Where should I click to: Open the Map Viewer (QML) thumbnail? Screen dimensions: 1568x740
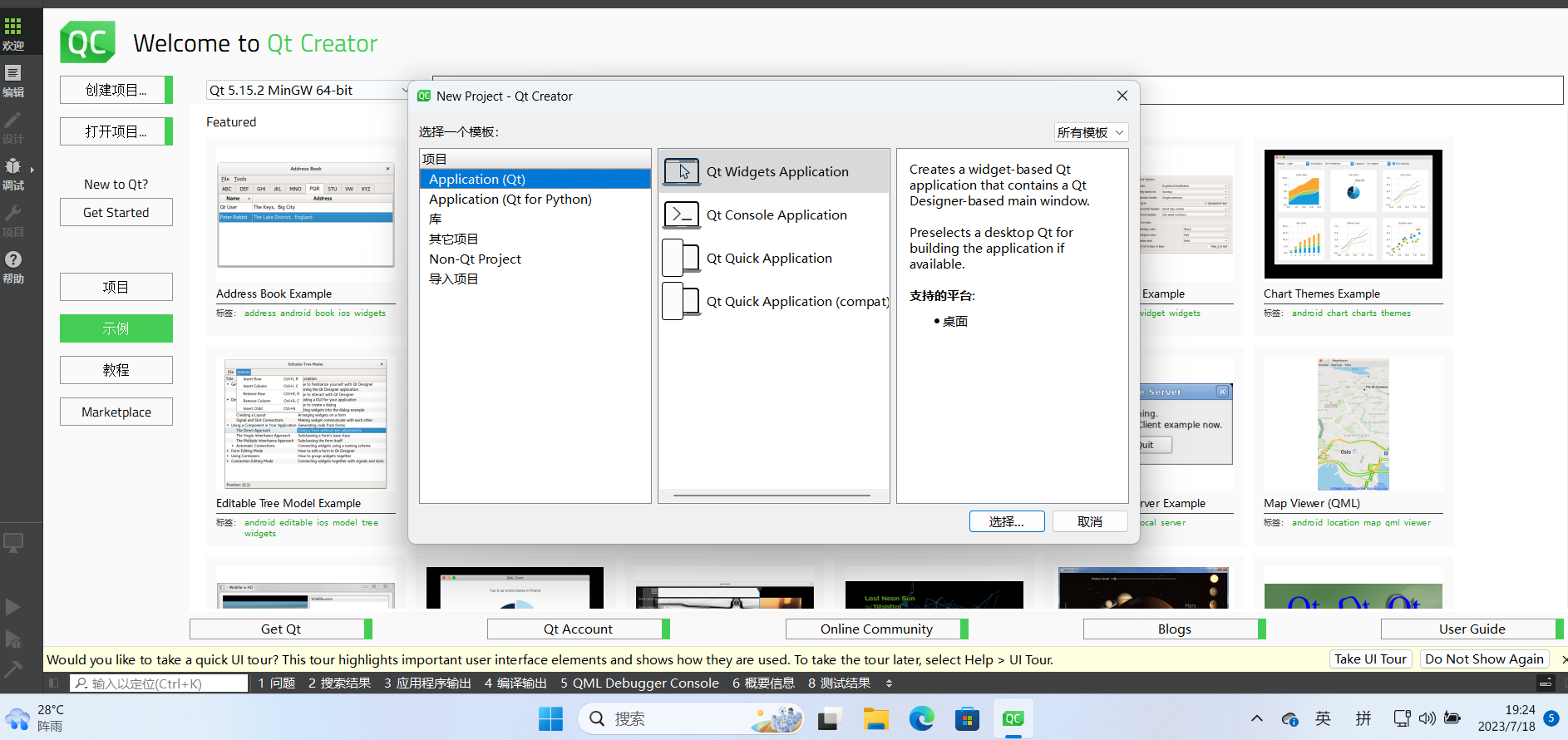1354,424
